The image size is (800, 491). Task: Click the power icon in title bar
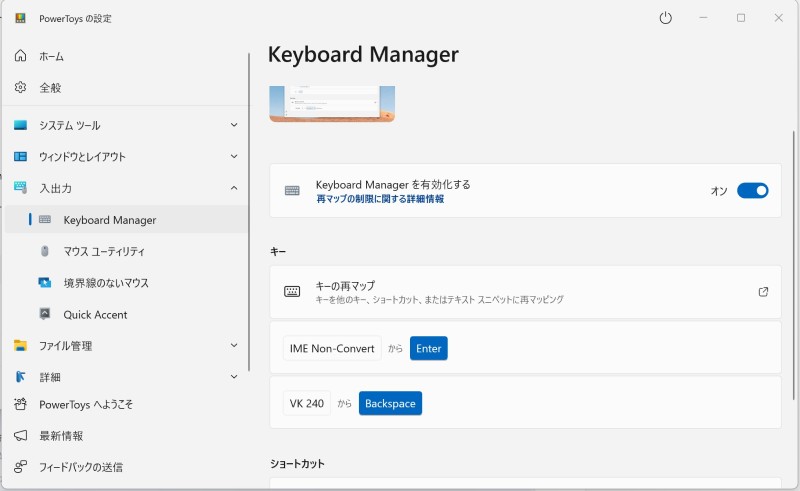(x=665, y=18)
